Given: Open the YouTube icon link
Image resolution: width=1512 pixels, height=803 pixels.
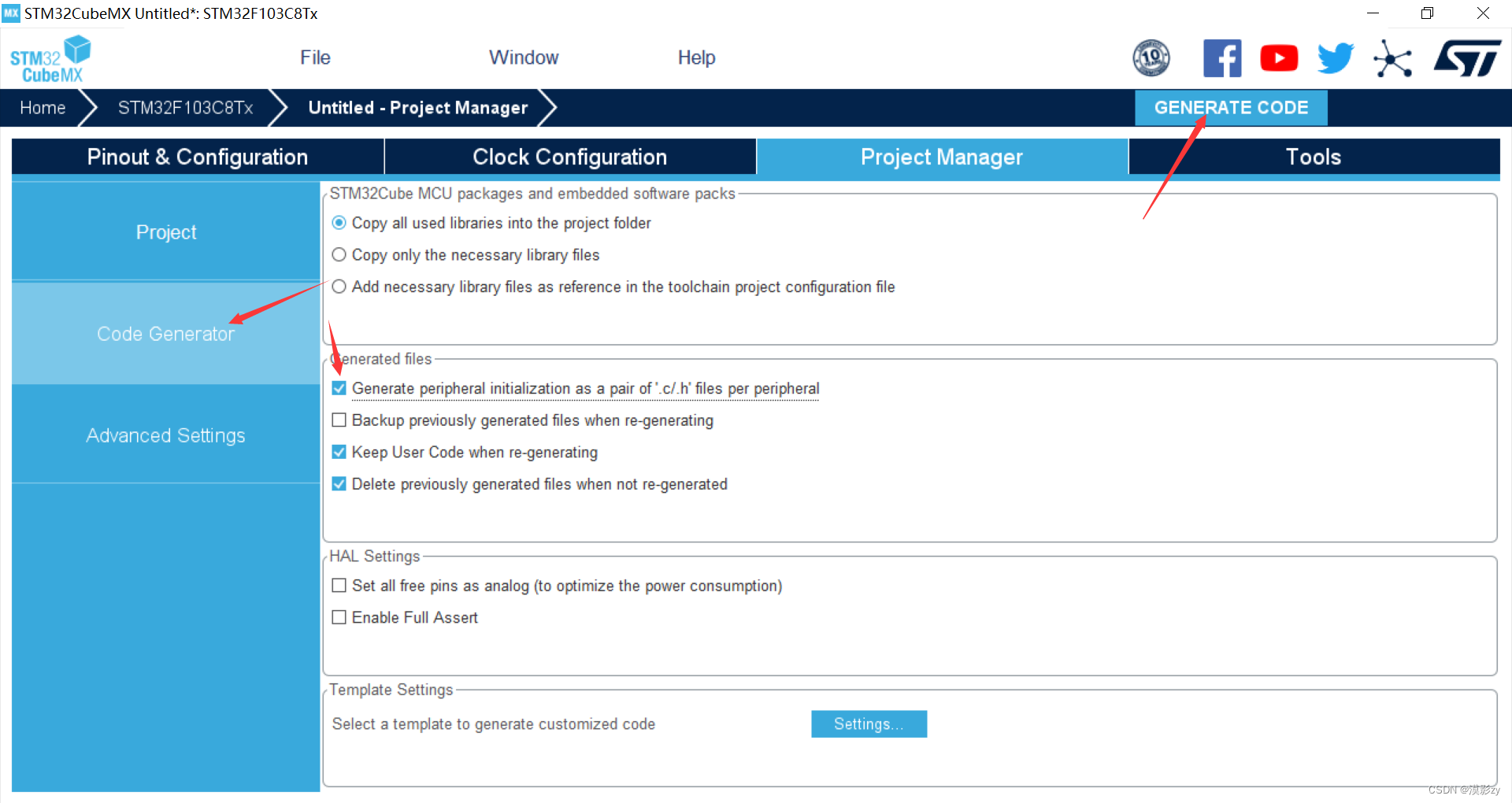Looking at the screenshot, I should [x=1279, y=58].
